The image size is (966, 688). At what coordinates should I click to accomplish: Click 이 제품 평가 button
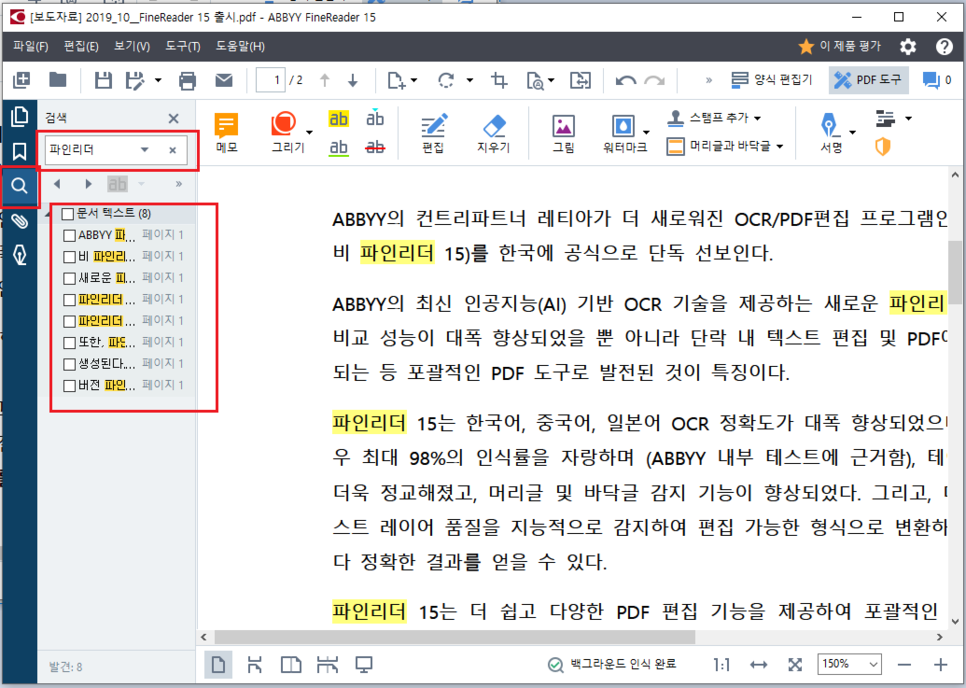pos(840,46)
